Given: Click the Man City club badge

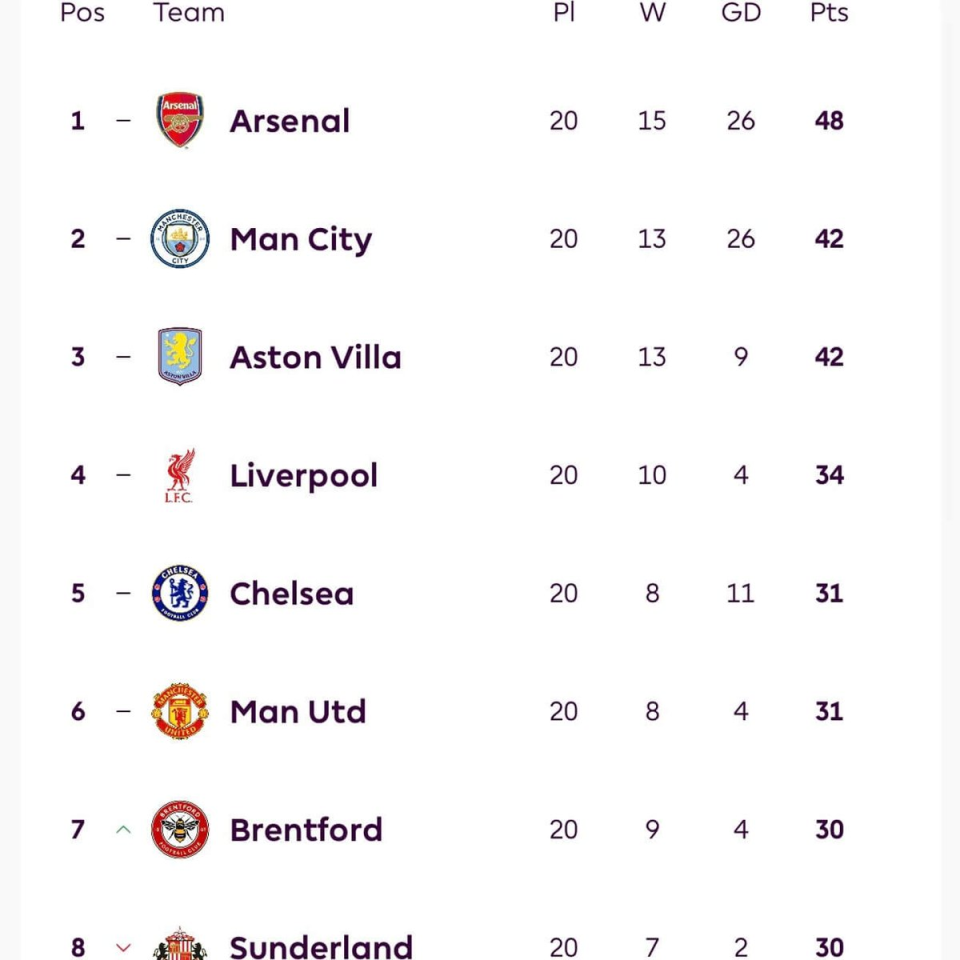Looking at the screenshot, I should (180, 239).
